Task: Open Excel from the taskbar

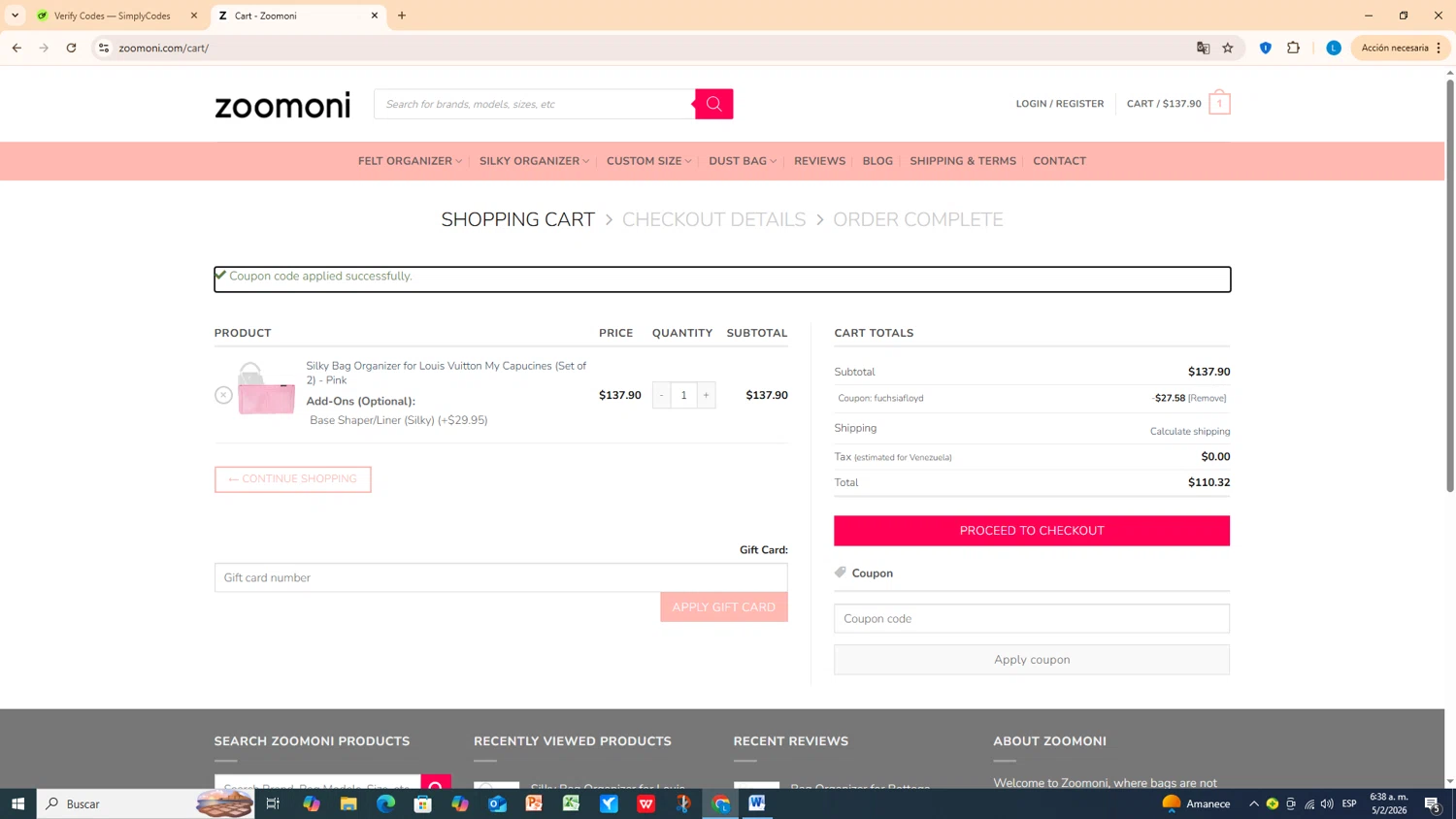Action: click(572, 803)
